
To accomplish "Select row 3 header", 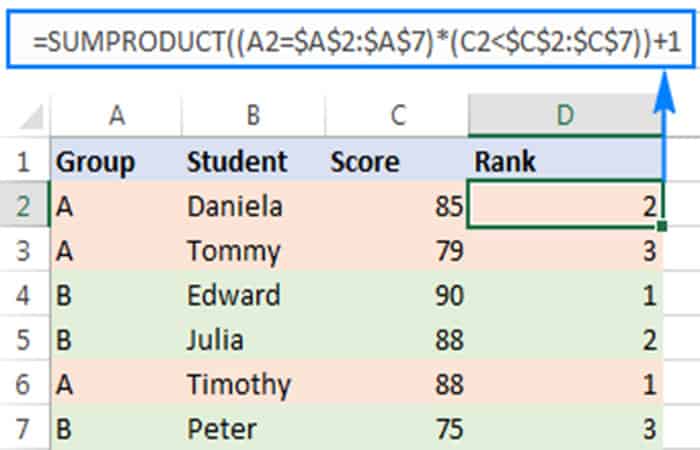I will tap(25, 250).
